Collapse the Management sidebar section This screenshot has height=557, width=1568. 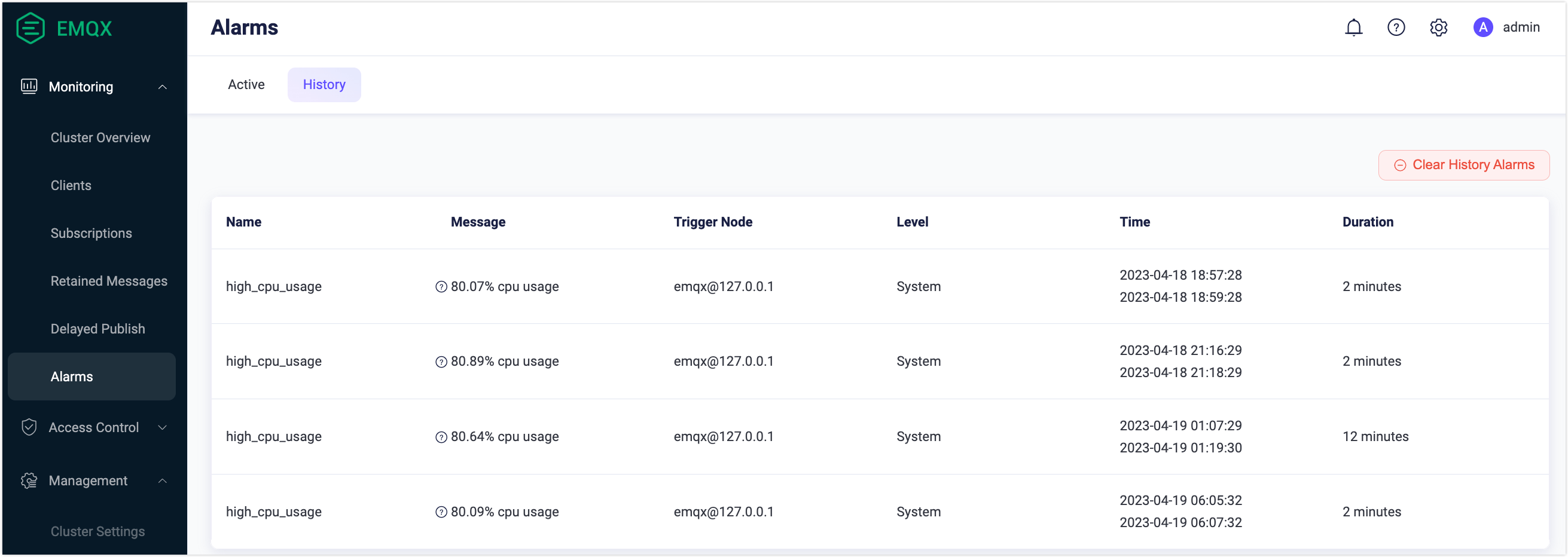click(163, 481)
